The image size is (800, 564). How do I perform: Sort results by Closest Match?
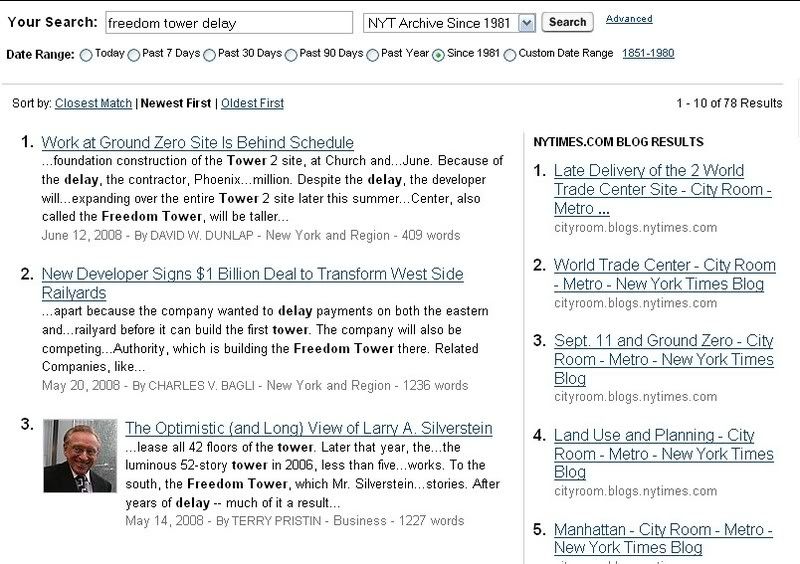(93, 103)
